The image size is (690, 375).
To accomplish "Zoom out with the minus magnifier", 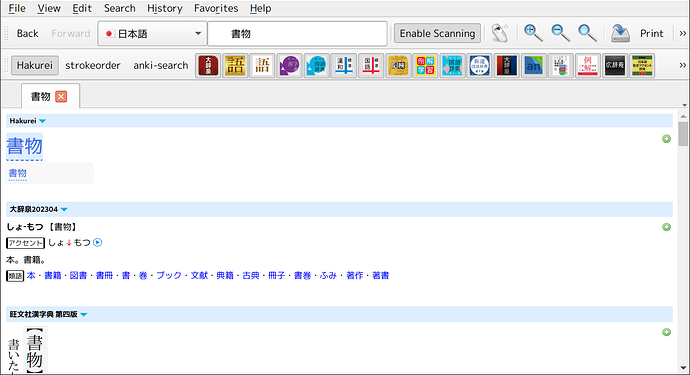I will coord(560,33).
